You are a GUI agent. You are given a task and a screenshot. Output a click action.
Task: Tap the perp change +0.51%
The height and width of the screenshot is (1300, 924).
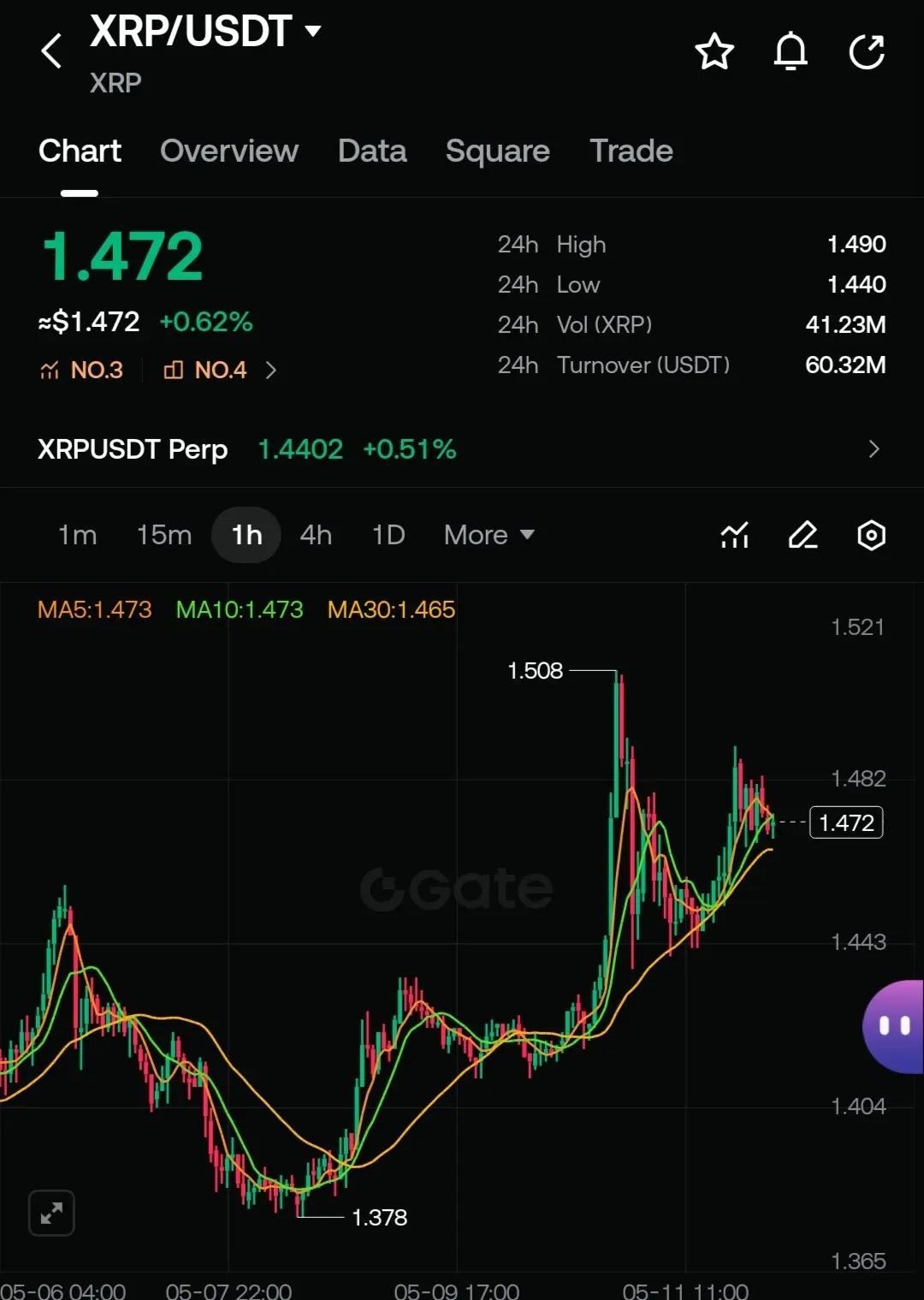410,449
